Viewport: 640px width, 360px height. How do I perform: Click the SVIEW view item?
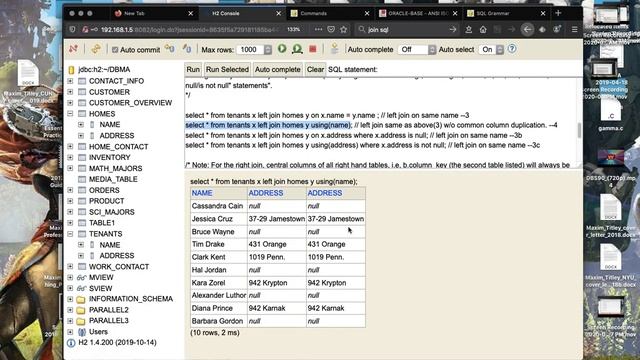[100, 288]
